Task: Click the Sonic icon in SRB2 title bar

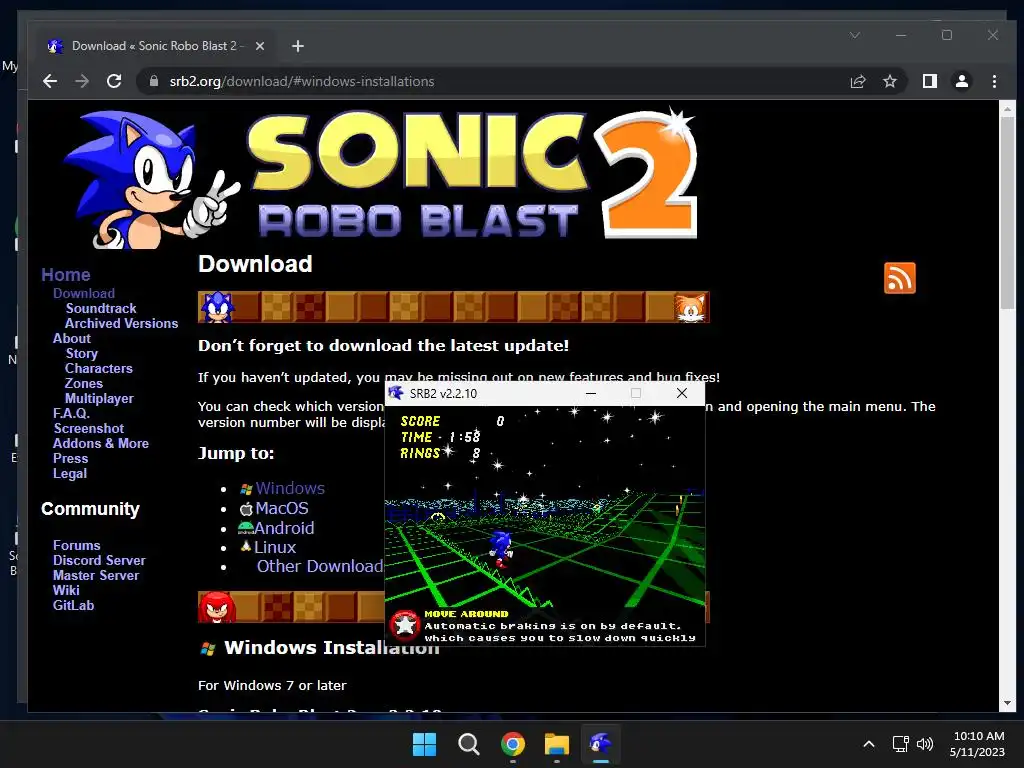Action: tap(396, 392)
